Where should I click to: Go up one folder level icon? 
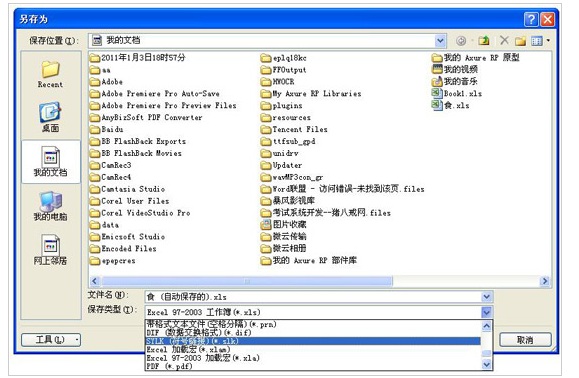484,40
